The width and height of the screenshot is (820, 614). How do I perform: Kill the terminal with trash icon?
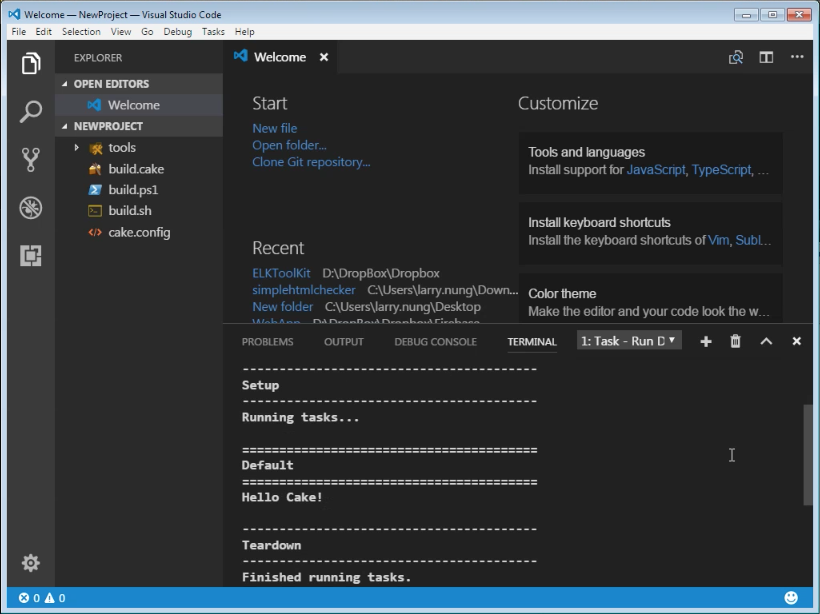[735, 341]
